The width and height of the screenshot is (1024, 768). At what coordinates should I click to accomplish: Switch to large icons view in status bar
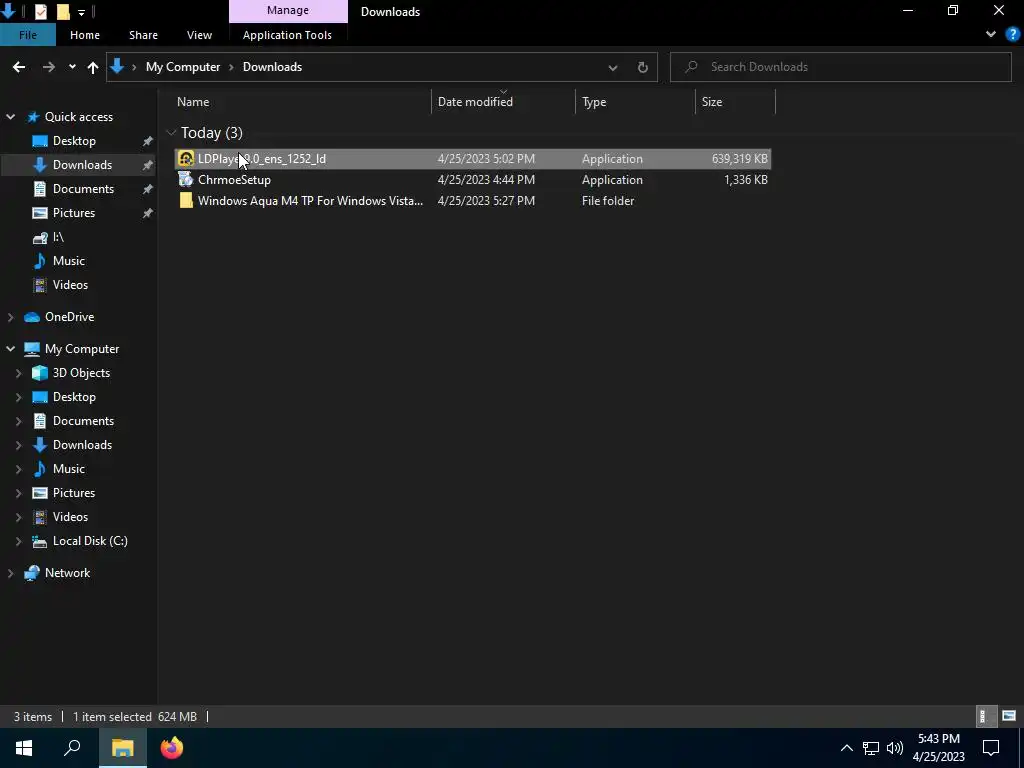click(x=1009, y=716)
